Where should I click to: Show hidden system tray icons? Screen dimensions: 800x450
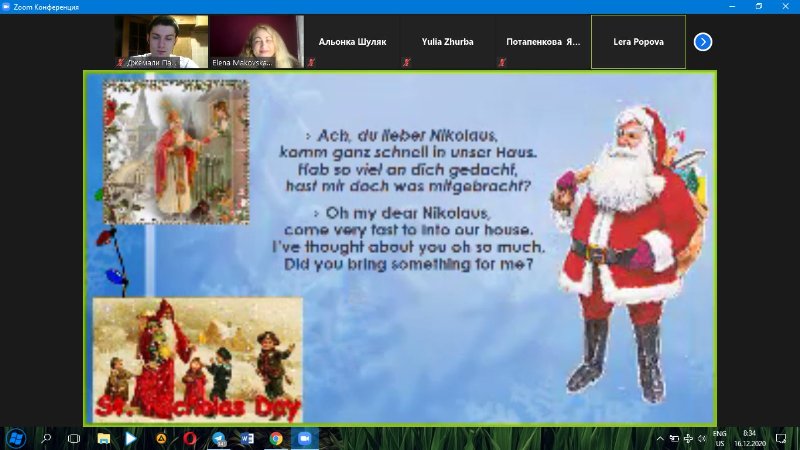point(660,438)
